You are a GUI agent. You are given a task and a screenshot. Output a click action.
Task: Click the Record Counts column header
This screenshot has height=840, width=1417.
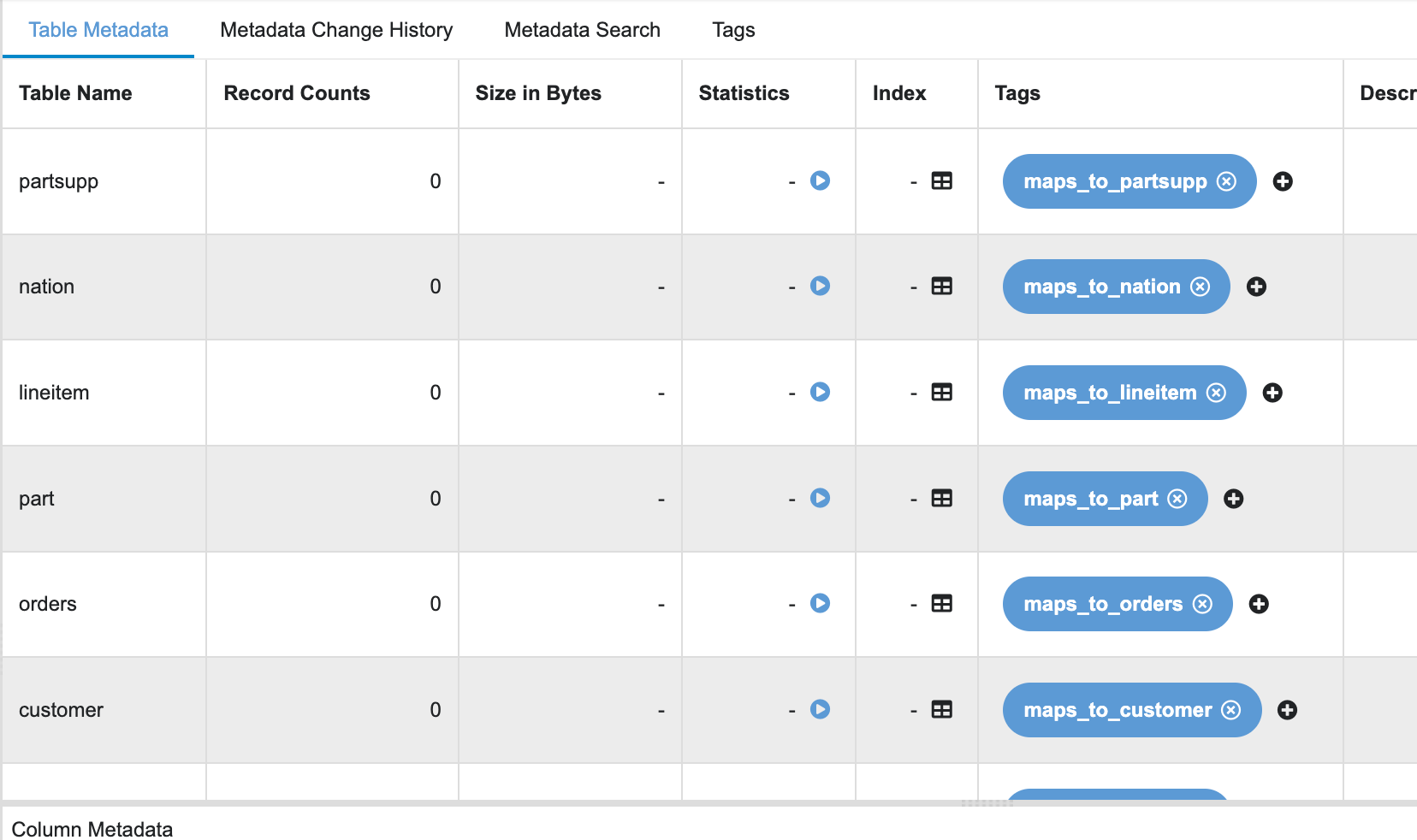pyautogui.click(x=297, y=93)
